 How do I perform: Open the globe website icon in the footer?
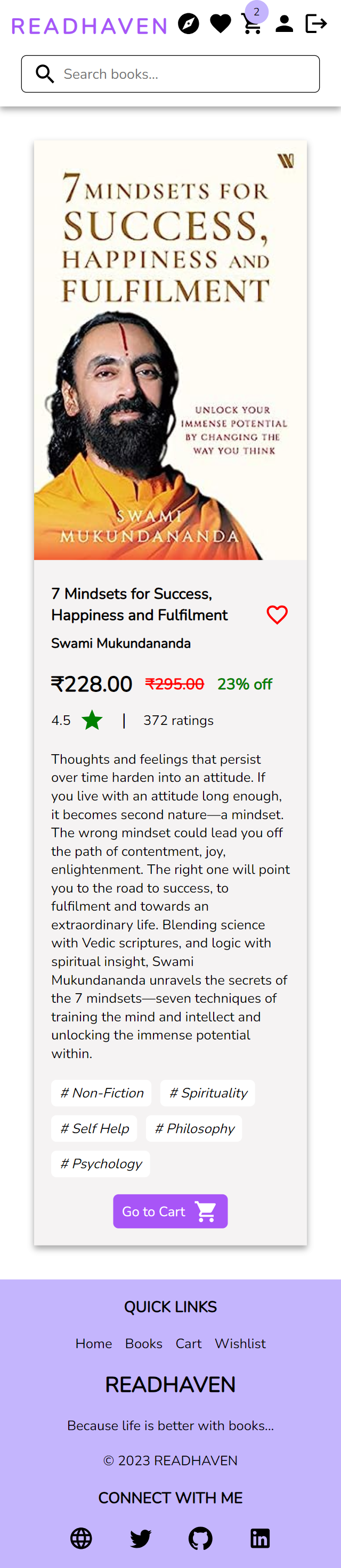[x=82, y=1538]
